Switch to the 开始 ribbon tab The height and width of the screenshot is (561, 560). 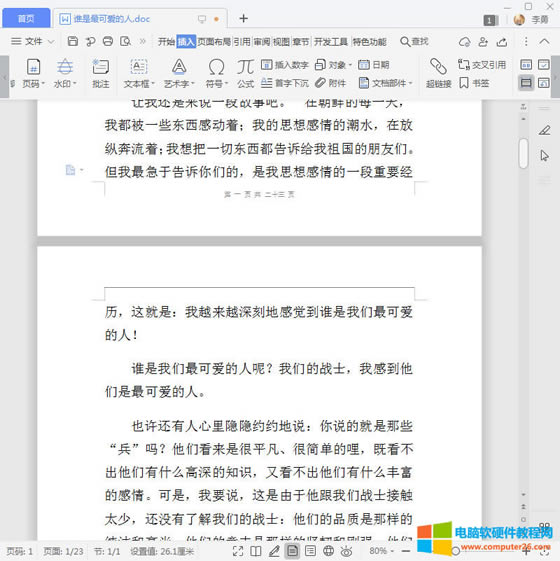click(166, 42)
